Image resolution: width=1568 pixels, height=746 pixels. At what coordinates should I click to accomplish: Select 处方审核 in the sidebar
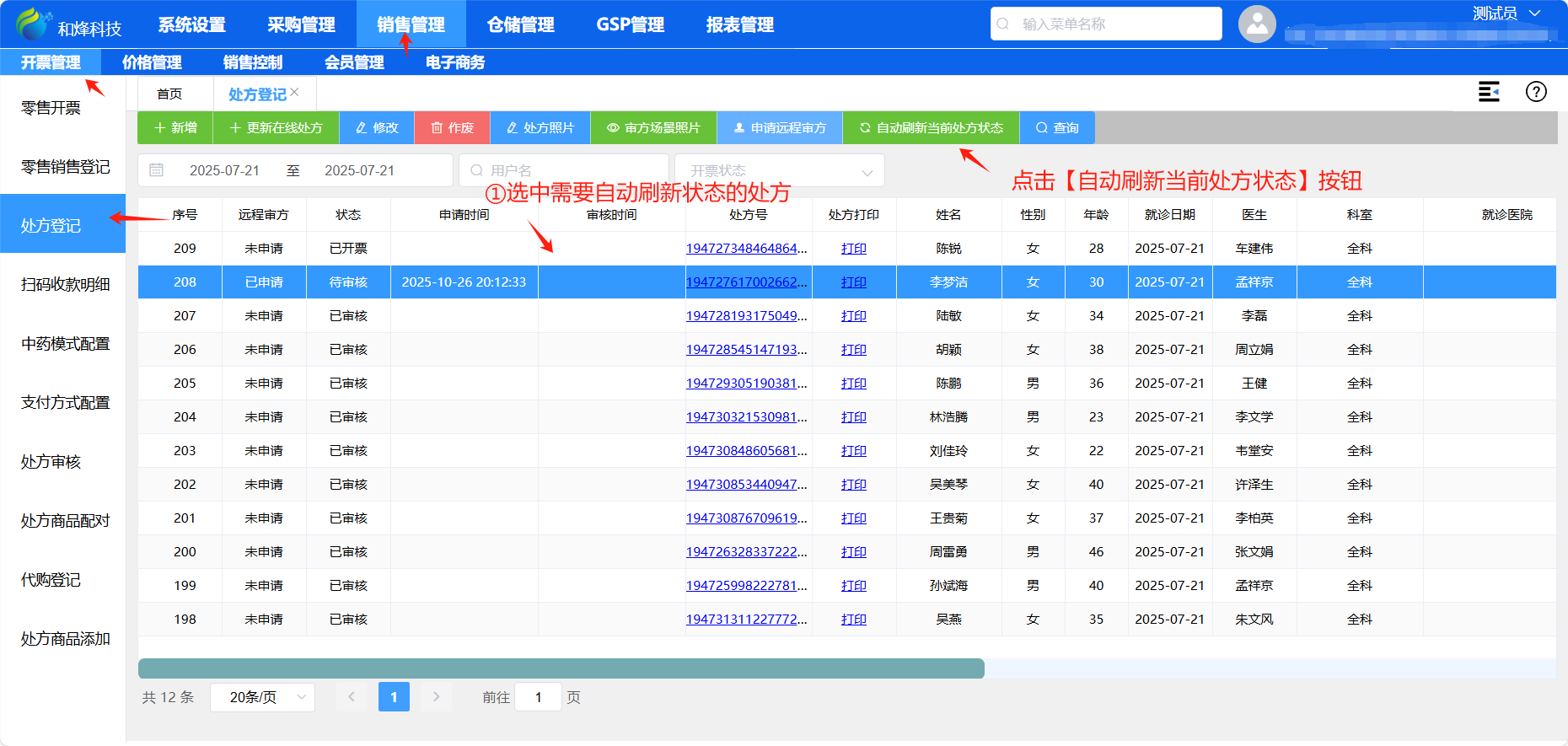click(x=51, y=462)
